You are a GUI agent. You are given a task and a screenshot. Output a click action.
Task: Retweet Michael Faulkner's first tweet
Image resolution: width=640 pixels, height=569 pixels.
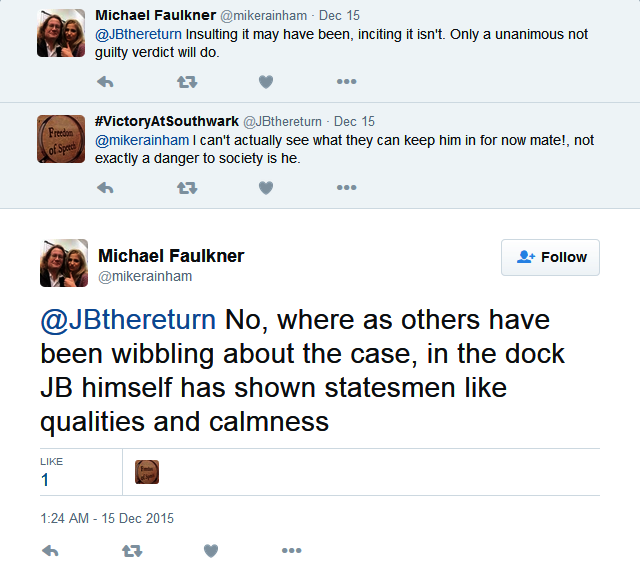tap(186, 82)
